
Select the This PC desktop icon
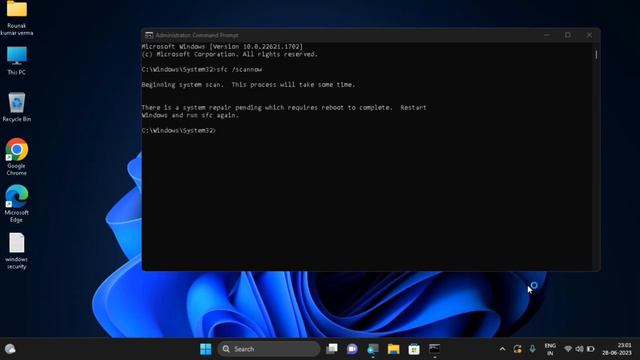[17, 60]
